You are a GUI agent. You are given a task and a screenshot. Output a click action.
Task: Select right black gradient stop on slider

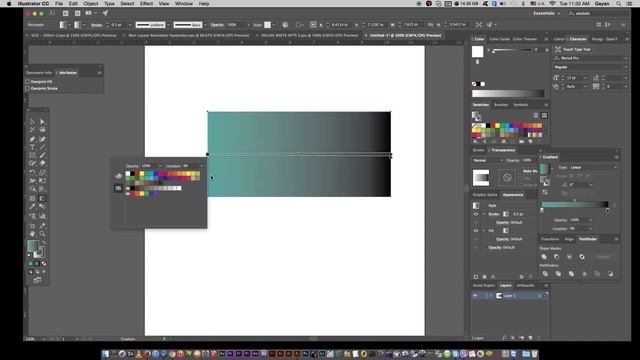[608, 211]
